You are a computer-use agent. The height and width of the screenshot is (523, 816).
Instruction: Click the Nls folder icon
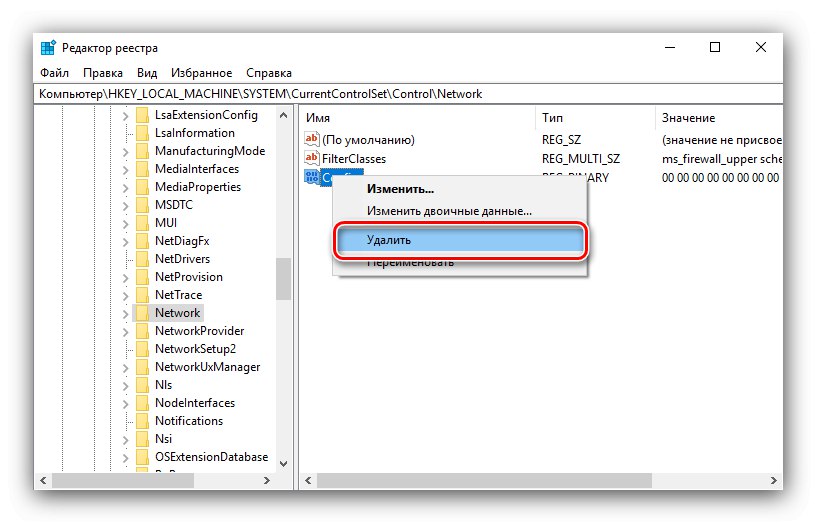[142, 385]
